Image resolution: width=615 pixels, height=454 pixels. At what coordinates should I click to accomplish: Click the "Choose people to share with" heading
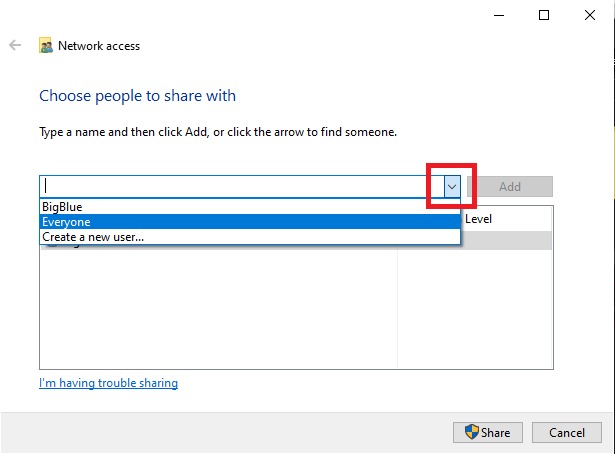tap(137, 96)
